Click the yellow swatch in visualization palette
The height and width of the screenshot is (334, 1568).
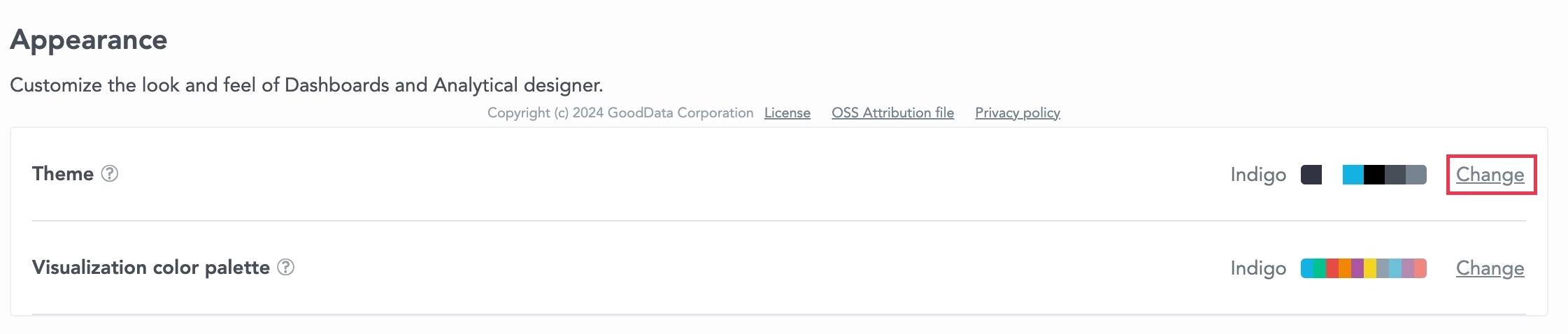click(1370, 268)
